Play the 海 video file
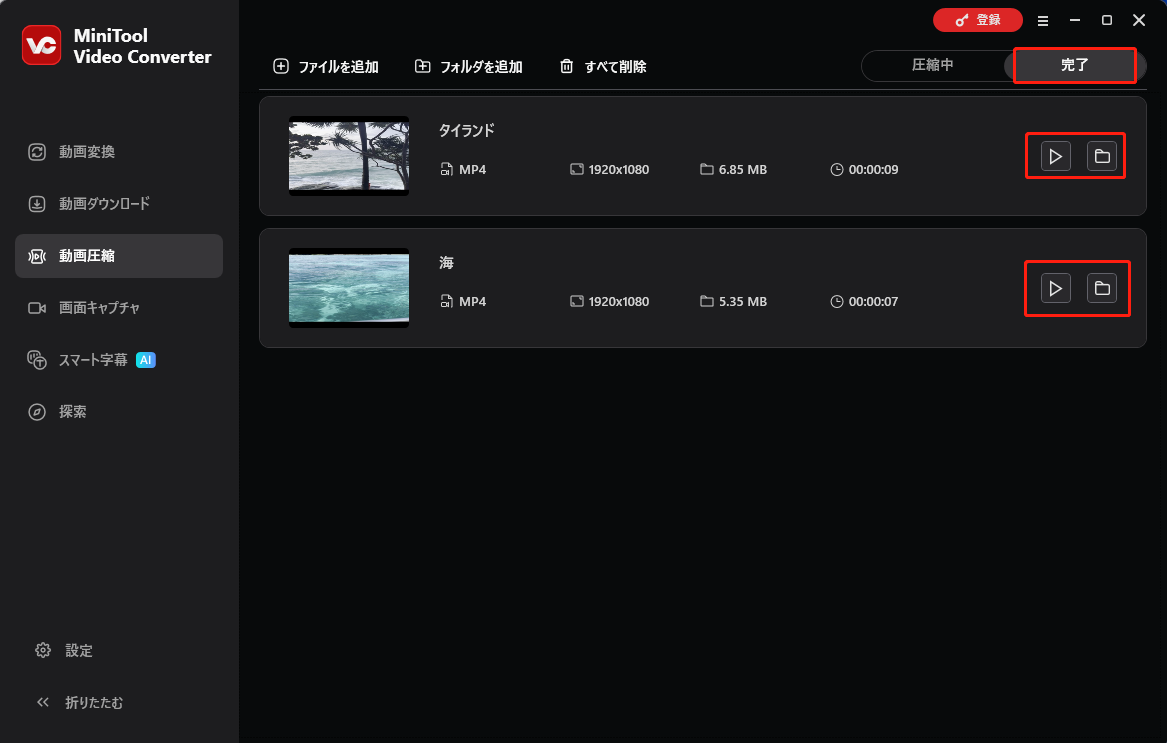The width and height of the screenshot is (1167, 743). [x=1054, y=288]
